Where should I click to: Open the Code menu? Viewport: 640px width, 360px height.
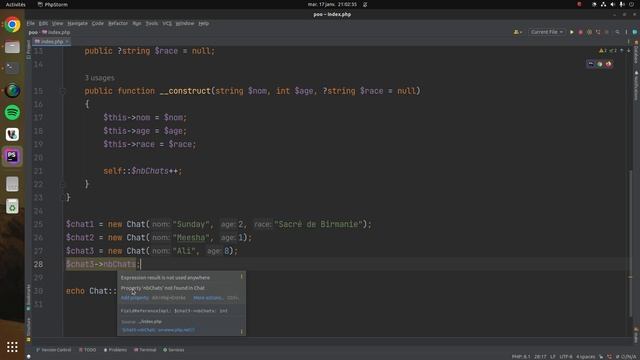[x=98, y=23]
